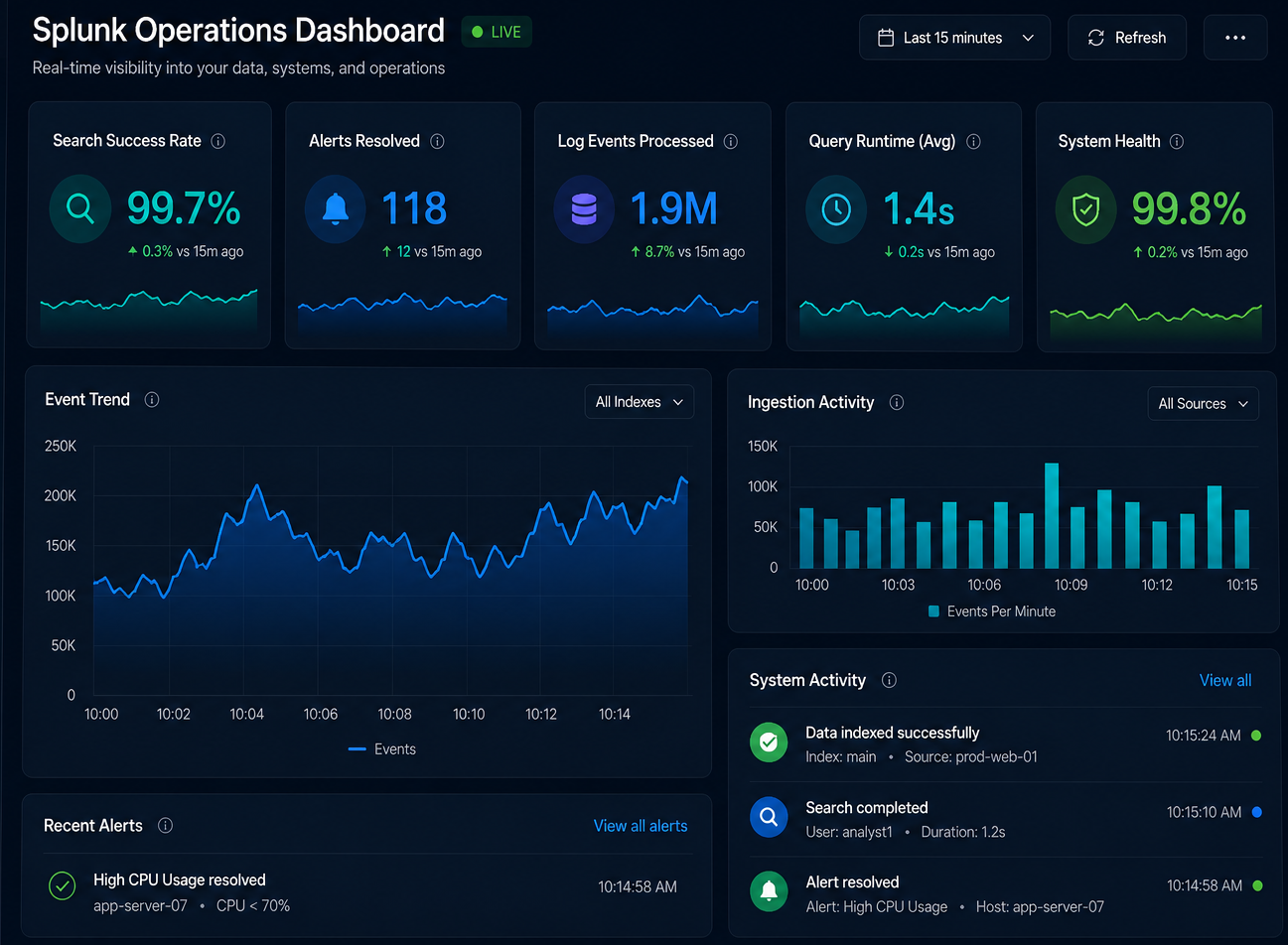Click the Refresh button
Image resolution: width=1288 pixels, height=945 pixels.
coord(1127,38)
